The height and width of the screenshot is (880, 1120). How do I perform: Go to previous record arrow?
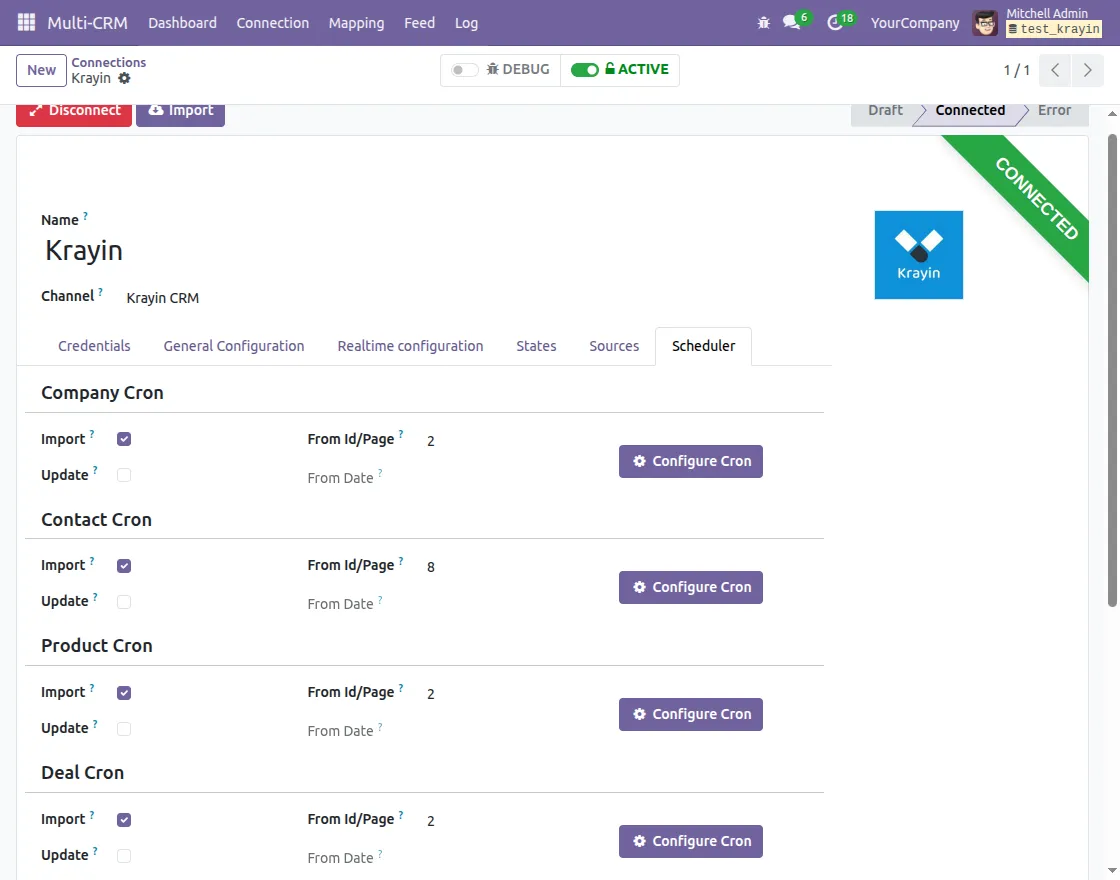(x=1055, y=70)
